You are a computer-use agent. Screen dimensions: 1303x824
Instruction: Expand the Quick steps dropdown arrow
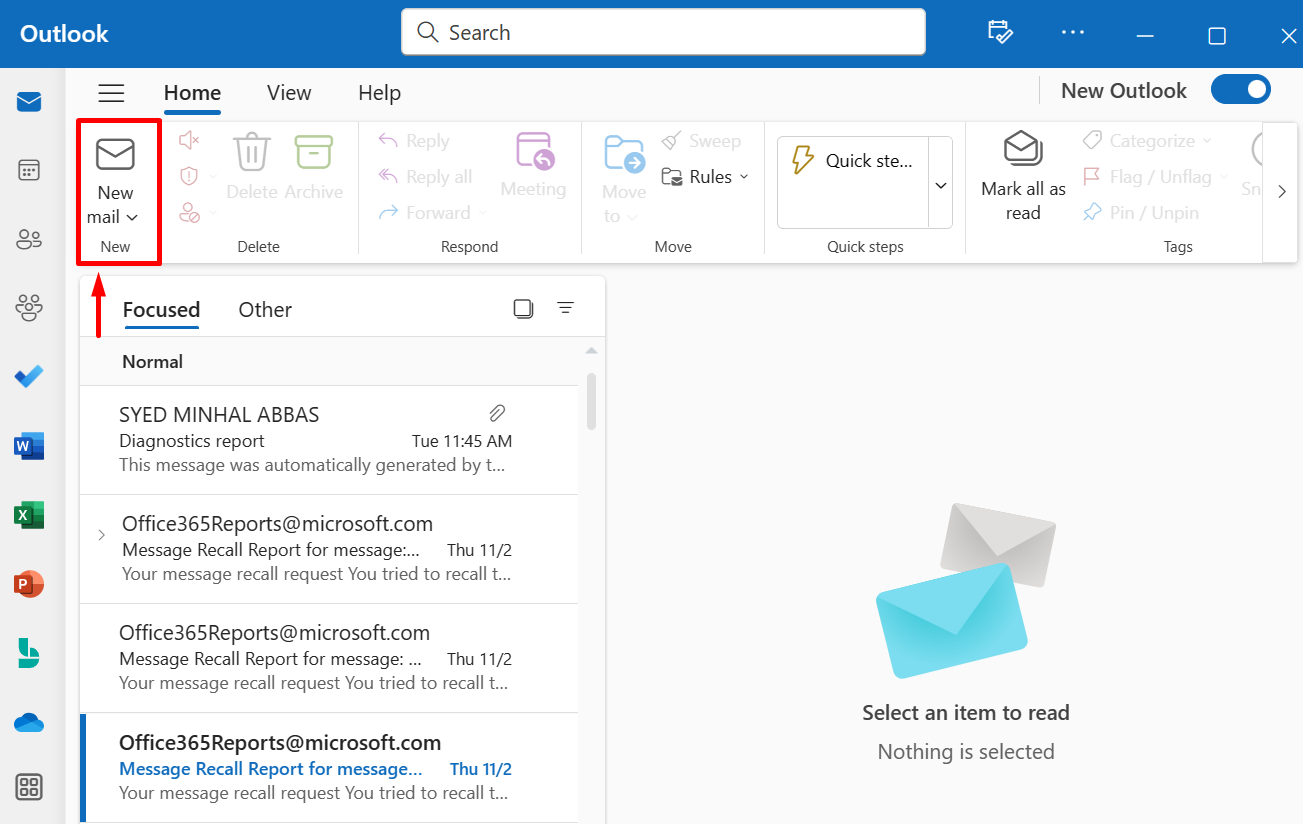coord(940,185)
